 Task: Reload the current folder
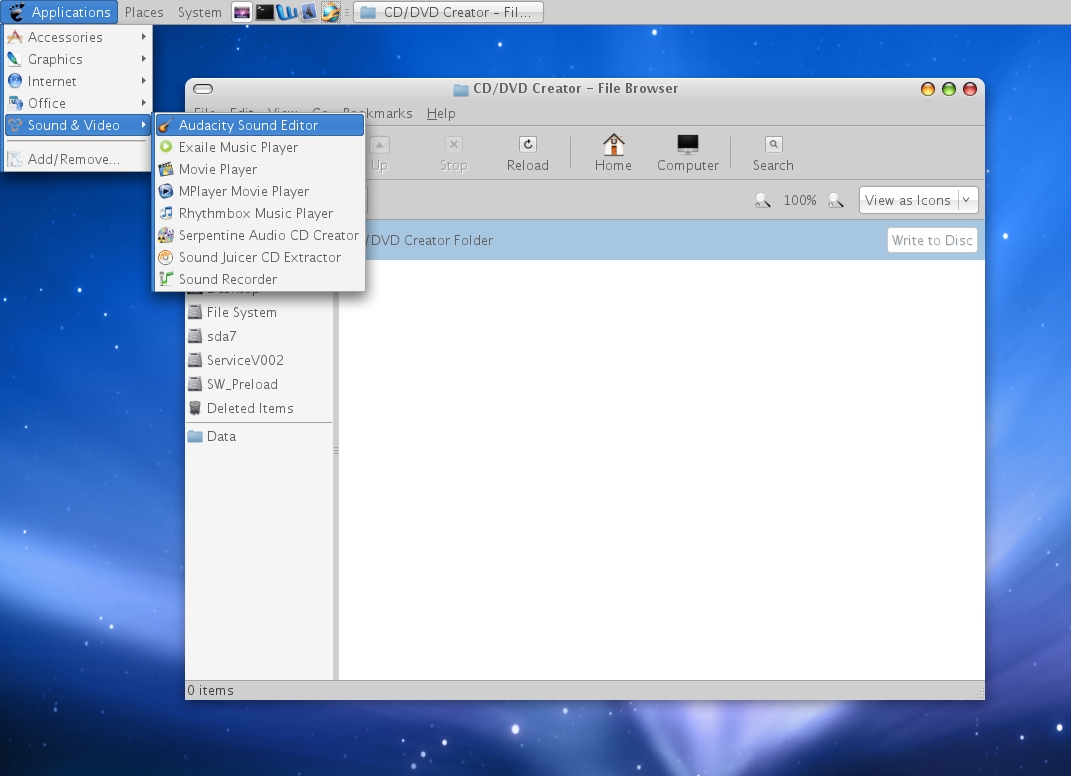[x=527, y=153]
